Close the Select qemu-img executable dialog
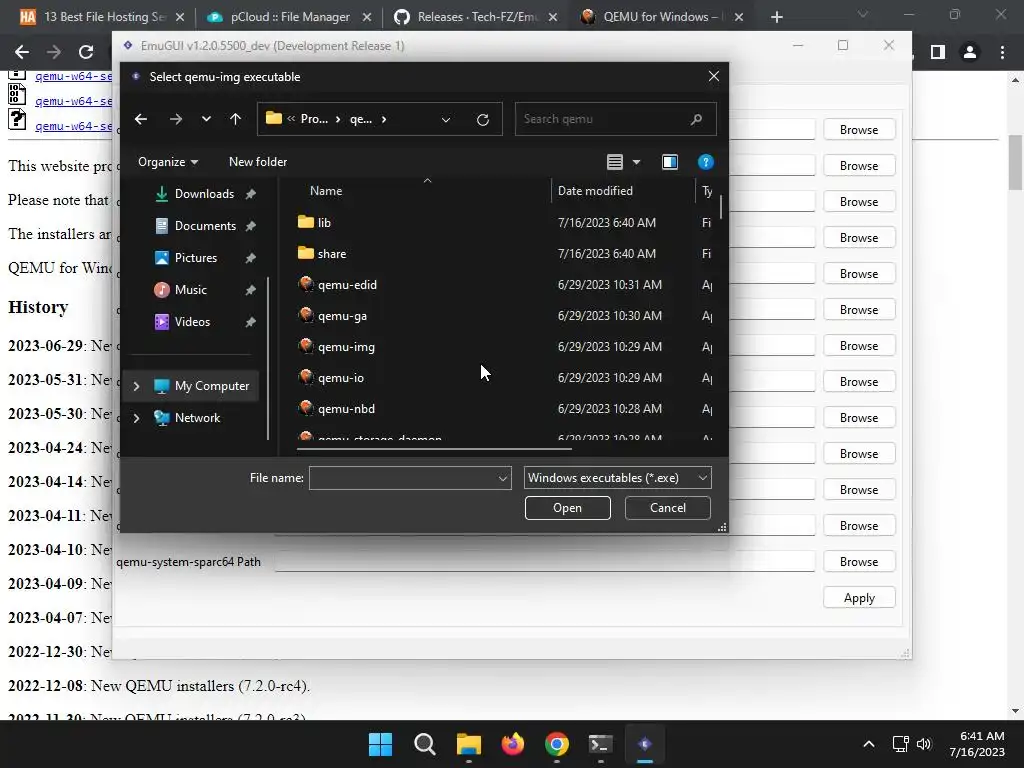This screenshot has width=1024, height=768. pos(714,76)
